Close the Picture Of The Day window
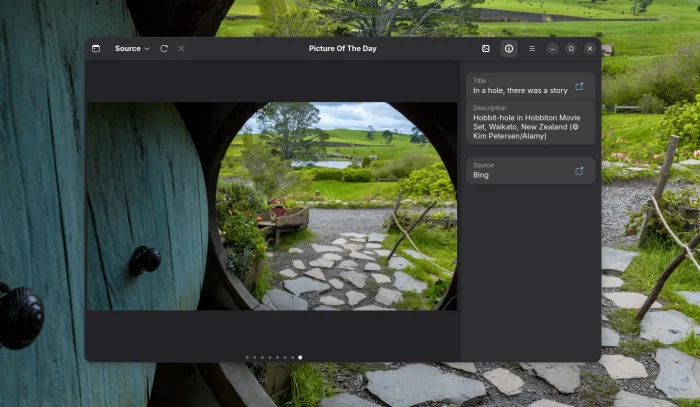The width and height of the screenshot is (700, 407). click(590, 49)
